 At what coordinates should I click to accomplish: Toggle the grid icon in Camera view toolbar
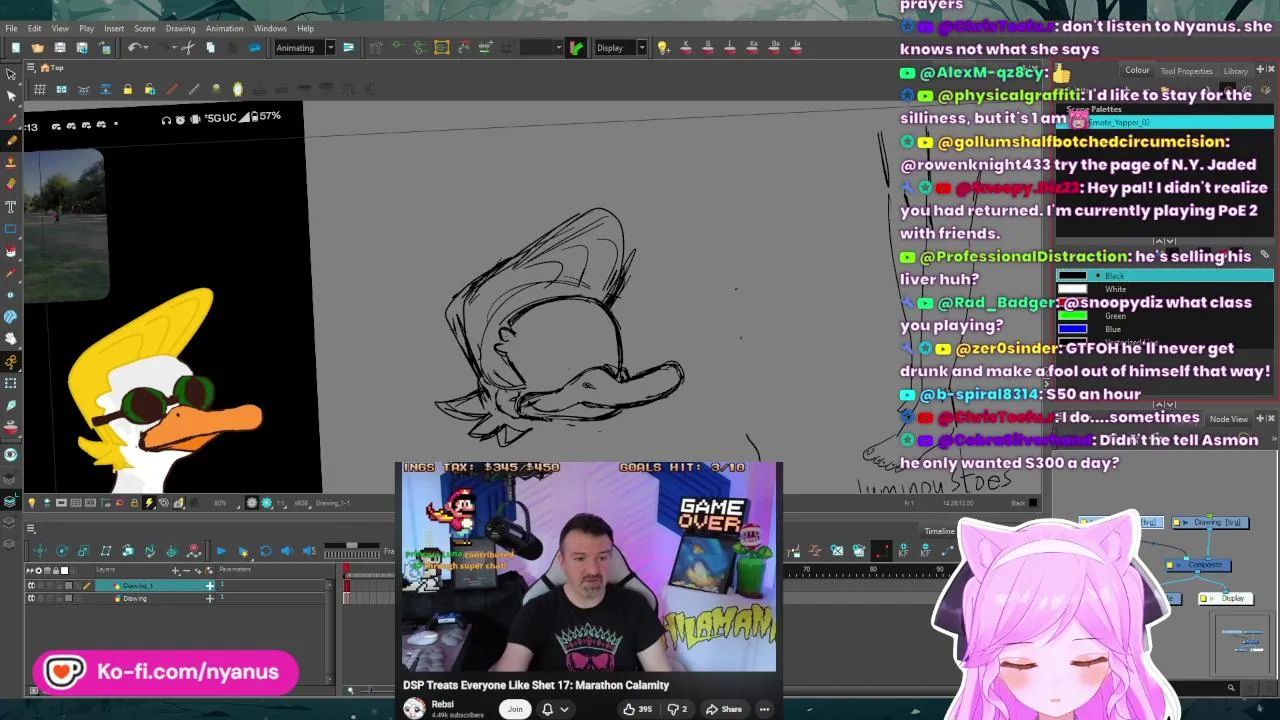39,90
